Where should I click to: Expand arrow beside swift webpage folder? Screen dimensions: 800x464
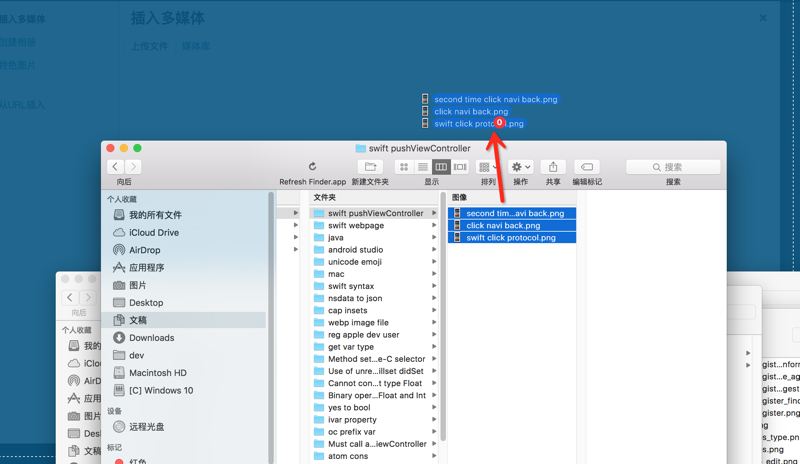click(x=434, y=225)
